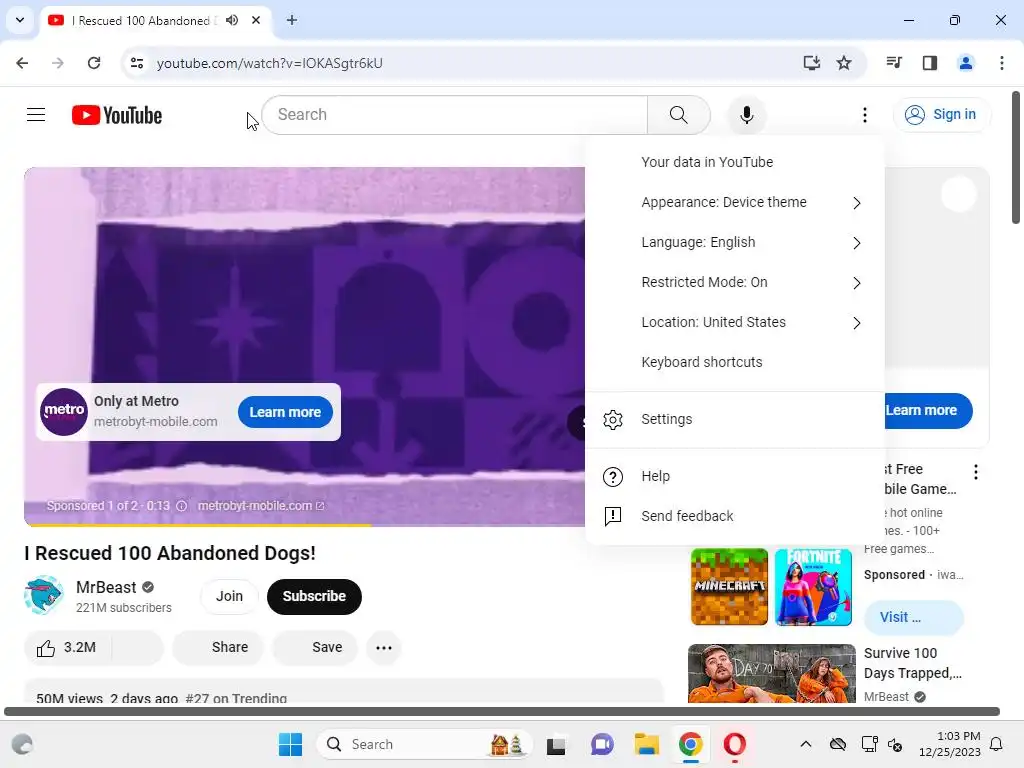The height and width of the screenshot is (768, 1024).
Task: Open Survive 100 Days Trapped video thumbnail
Action: tap(771, 673)
